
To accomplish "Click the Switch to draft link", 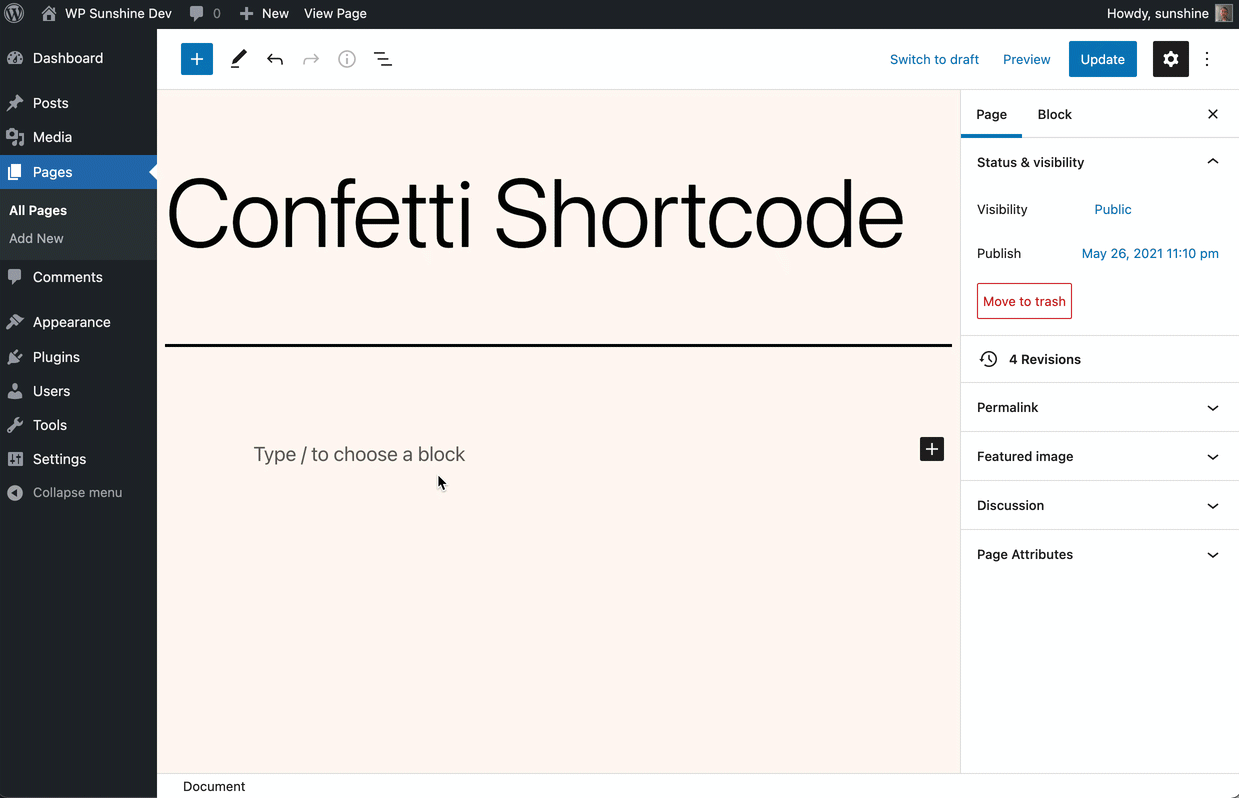I will (934, 59).
